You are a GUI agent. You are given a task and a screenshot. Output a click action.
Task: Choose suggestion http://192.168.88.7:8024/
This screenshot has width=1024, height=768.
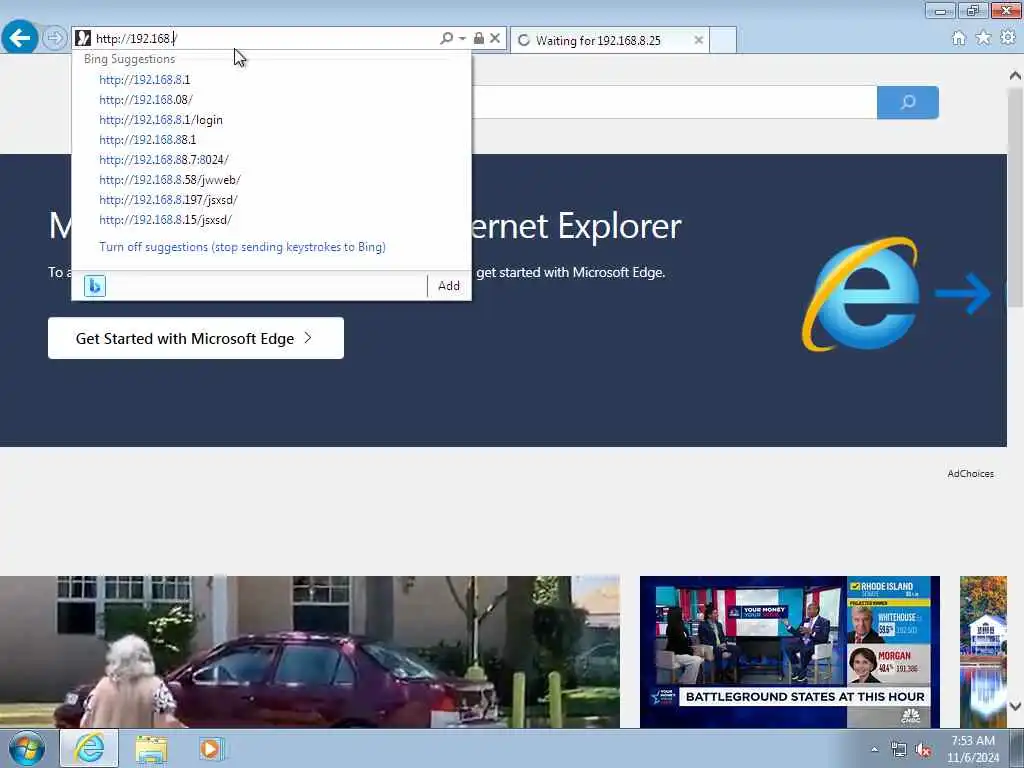pyautogui.click(x=164, y=160)
